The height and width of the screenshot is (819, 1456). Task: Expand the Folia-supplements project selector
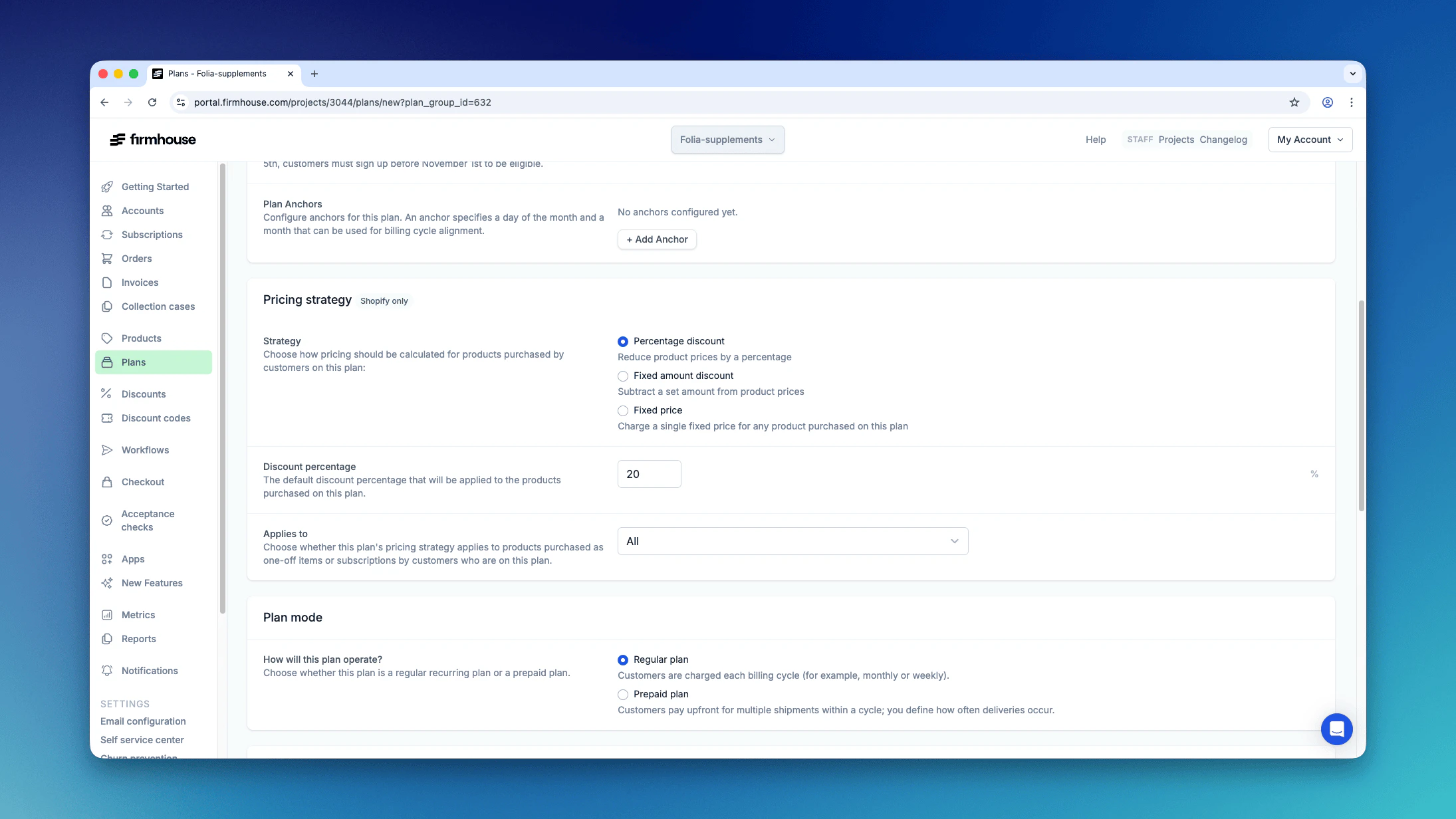pyautogui.click(x=727, y=140)
